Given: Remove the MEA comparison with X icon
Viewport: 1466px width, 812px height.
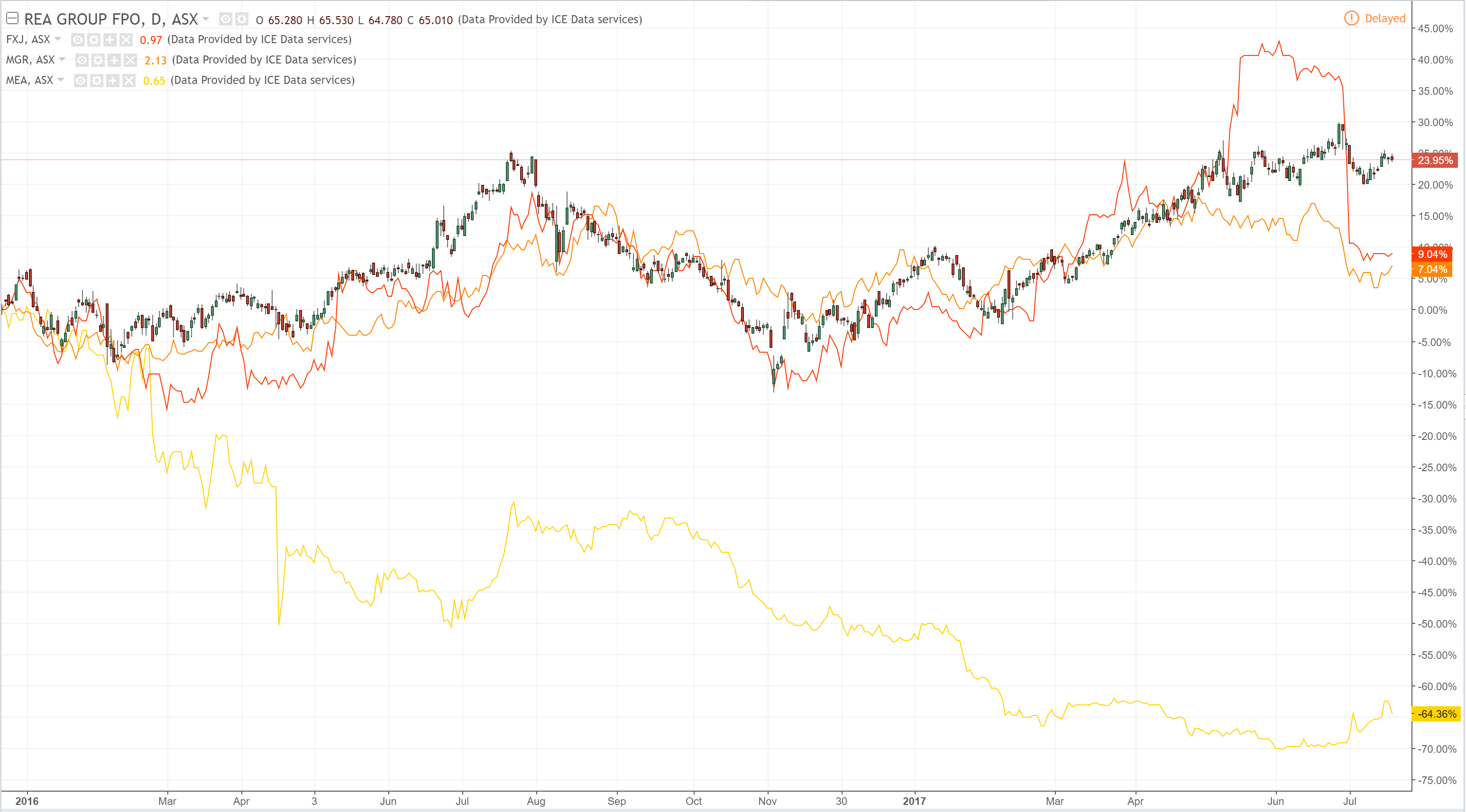Looking at the screenshot, I should point(129,81).
